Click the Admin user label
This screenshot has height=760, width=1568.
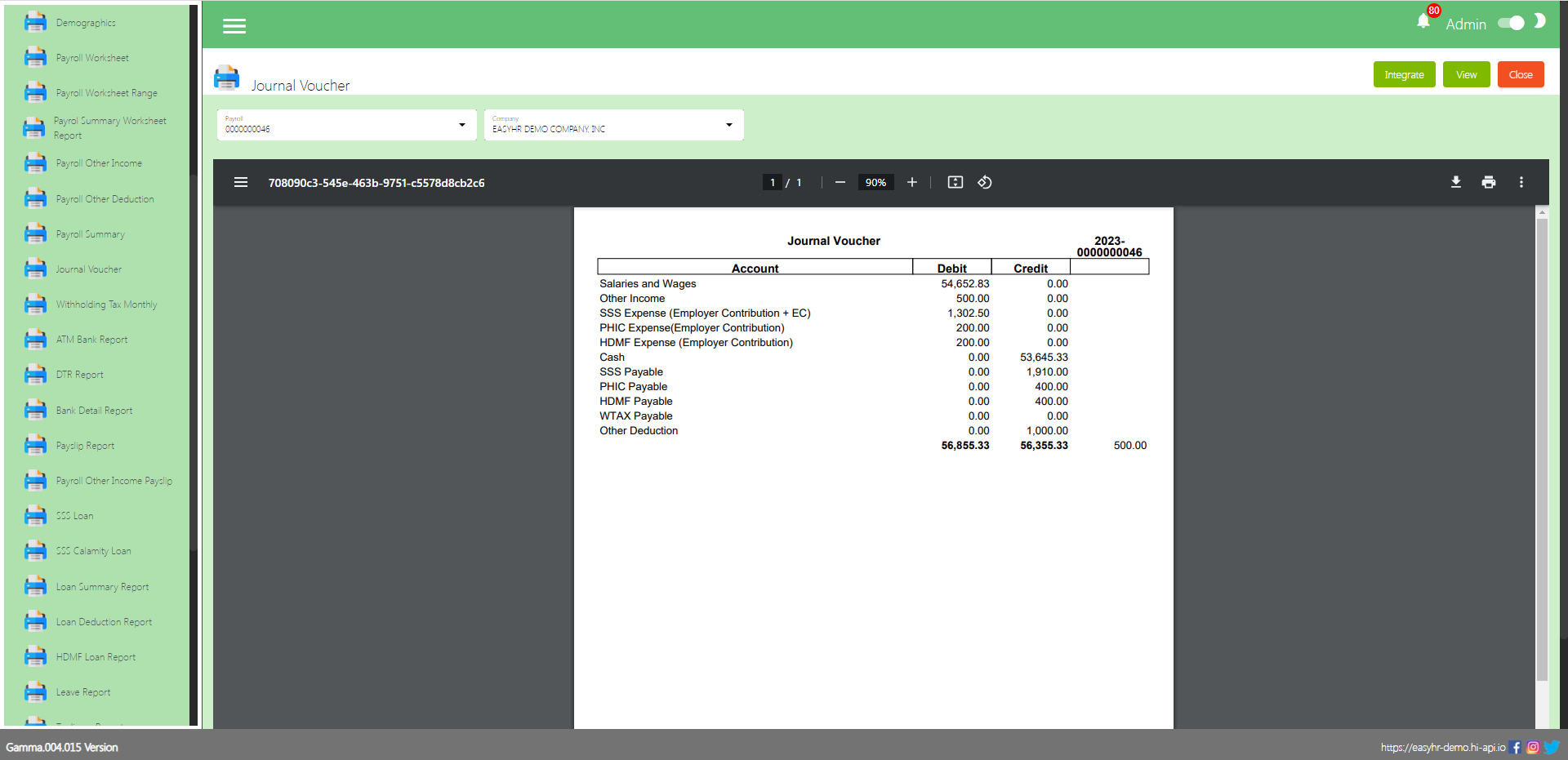point(1465,24)
